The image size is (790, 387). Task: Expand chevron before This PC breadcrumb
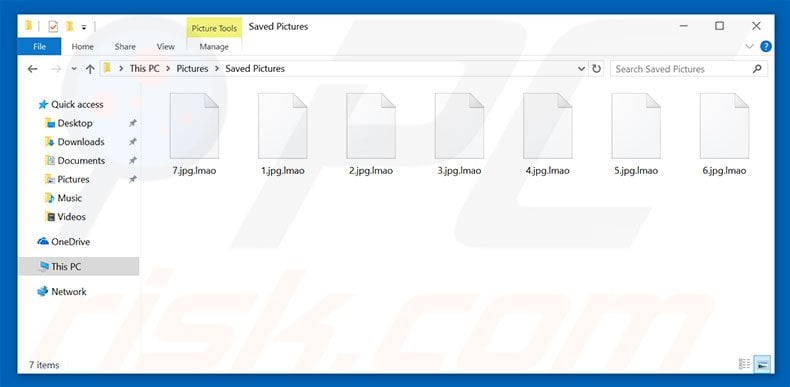click(x=121, y=69)
